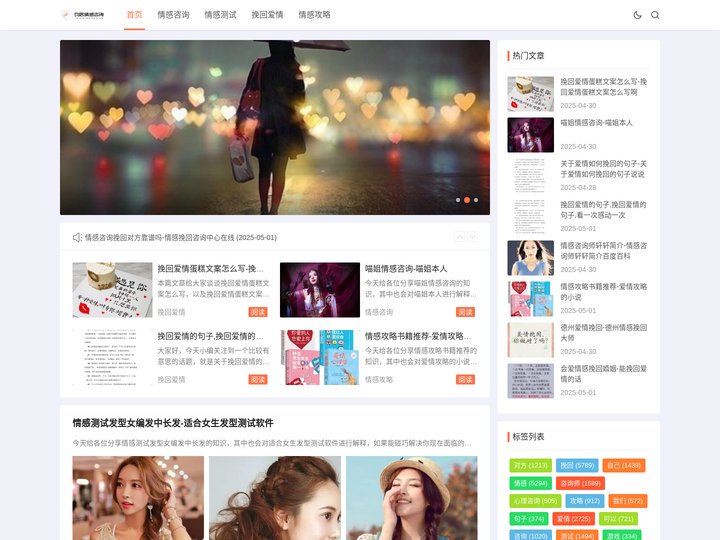This screenshot has width=720, height=540.
Task: Select the 爱情 (2725) tag
Action: click(574, 519)
